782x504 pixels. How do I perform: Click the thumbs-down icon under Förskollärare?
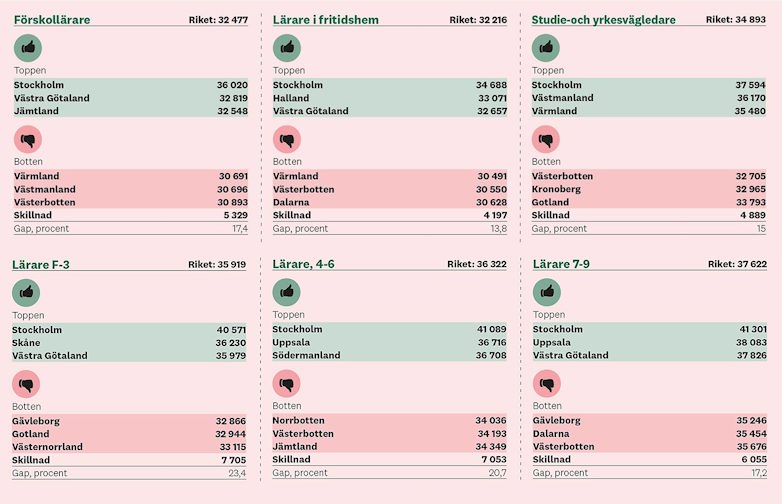[x=29, y=140]
